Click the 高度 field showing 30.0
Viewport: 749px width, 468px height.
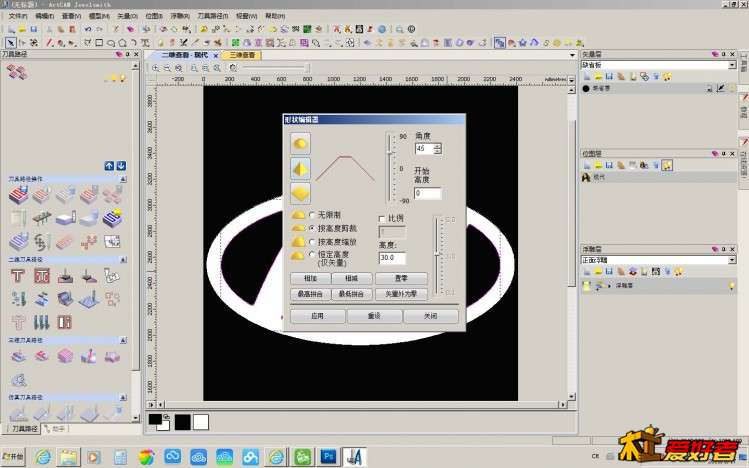(392, 258)
